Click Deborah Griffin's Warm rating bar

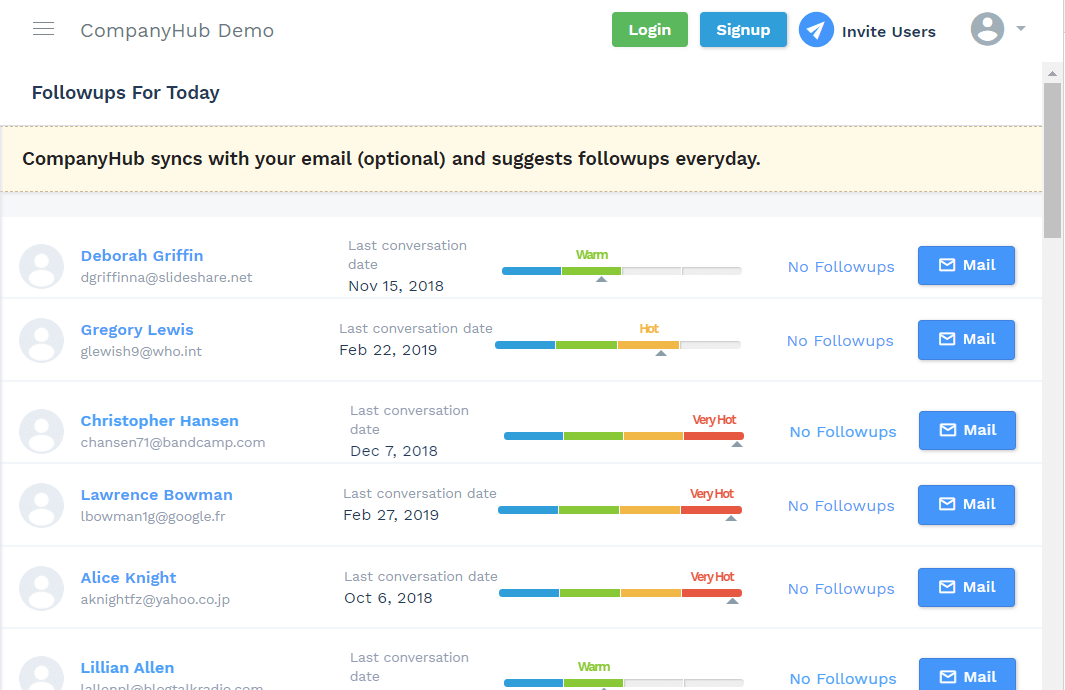pyautogui.click(x=621, y=271)
